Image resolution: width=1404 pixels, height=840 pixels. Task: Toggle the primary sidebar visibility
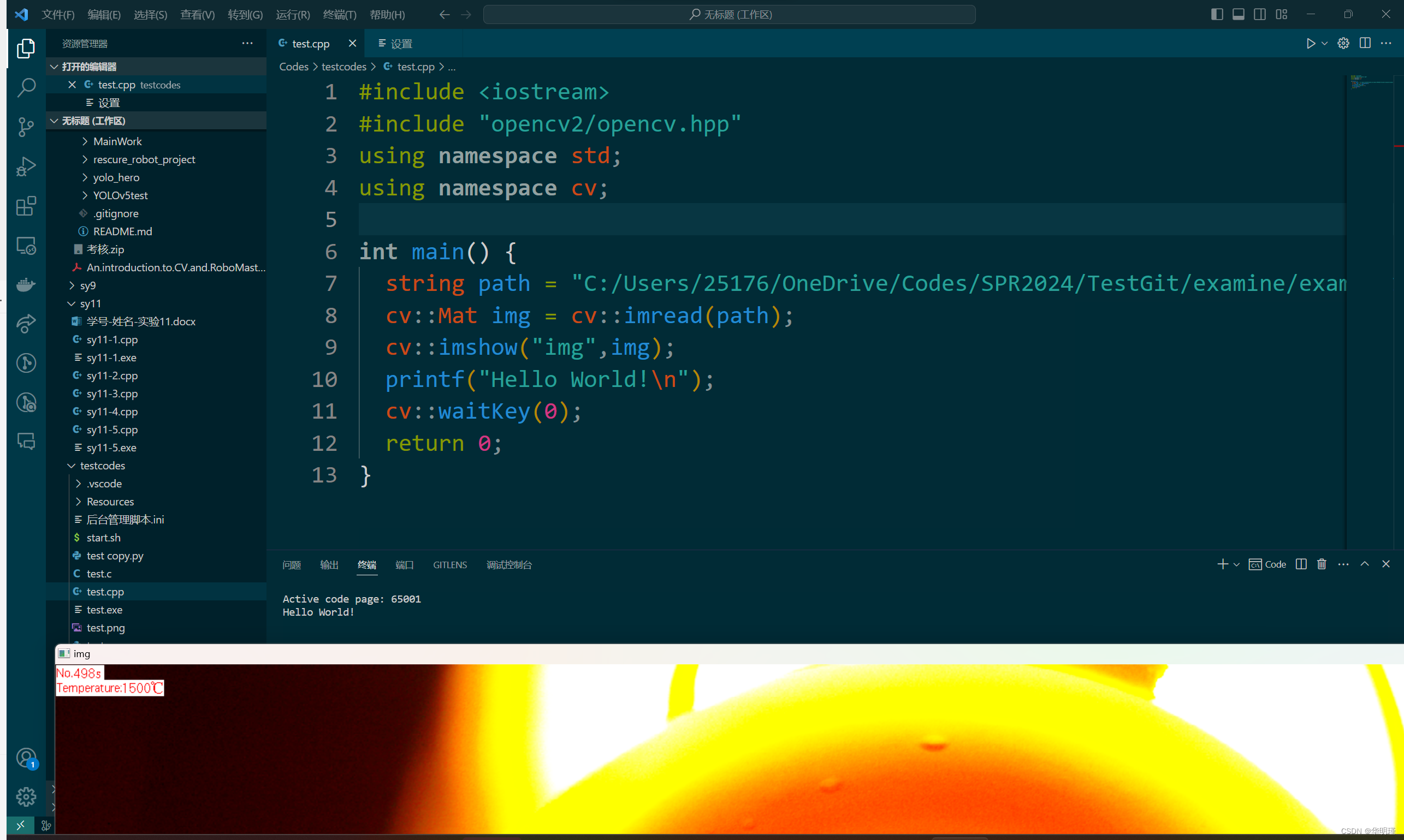coord(1217,14)
